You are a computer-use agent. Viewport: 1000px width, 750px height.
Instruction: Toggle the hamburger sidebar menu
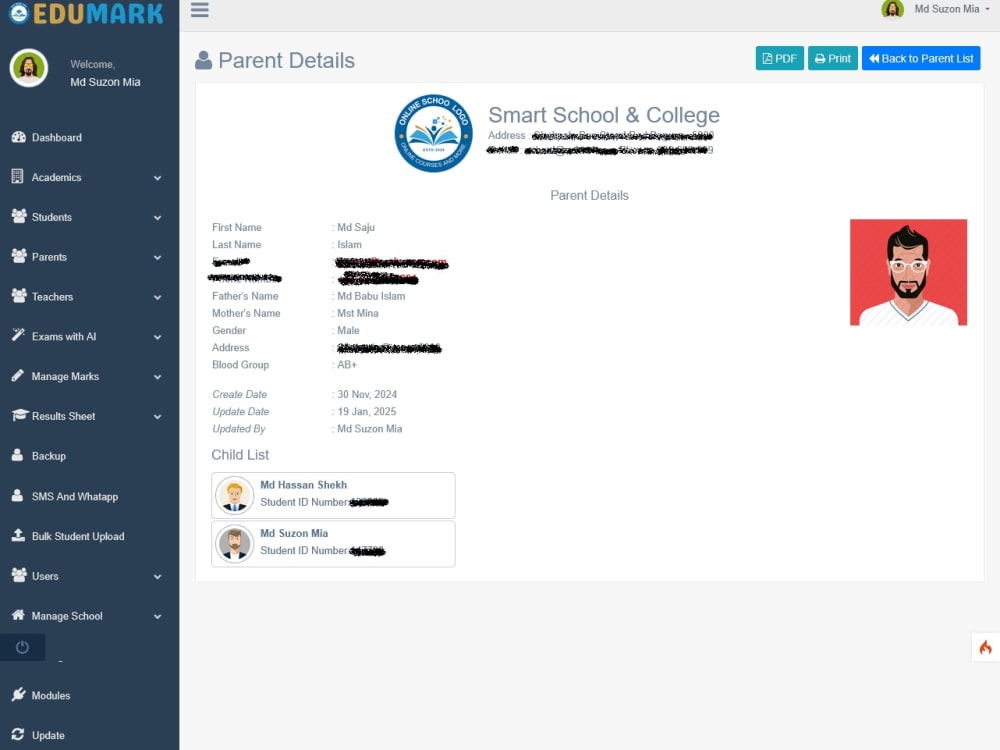pos(200,10)
